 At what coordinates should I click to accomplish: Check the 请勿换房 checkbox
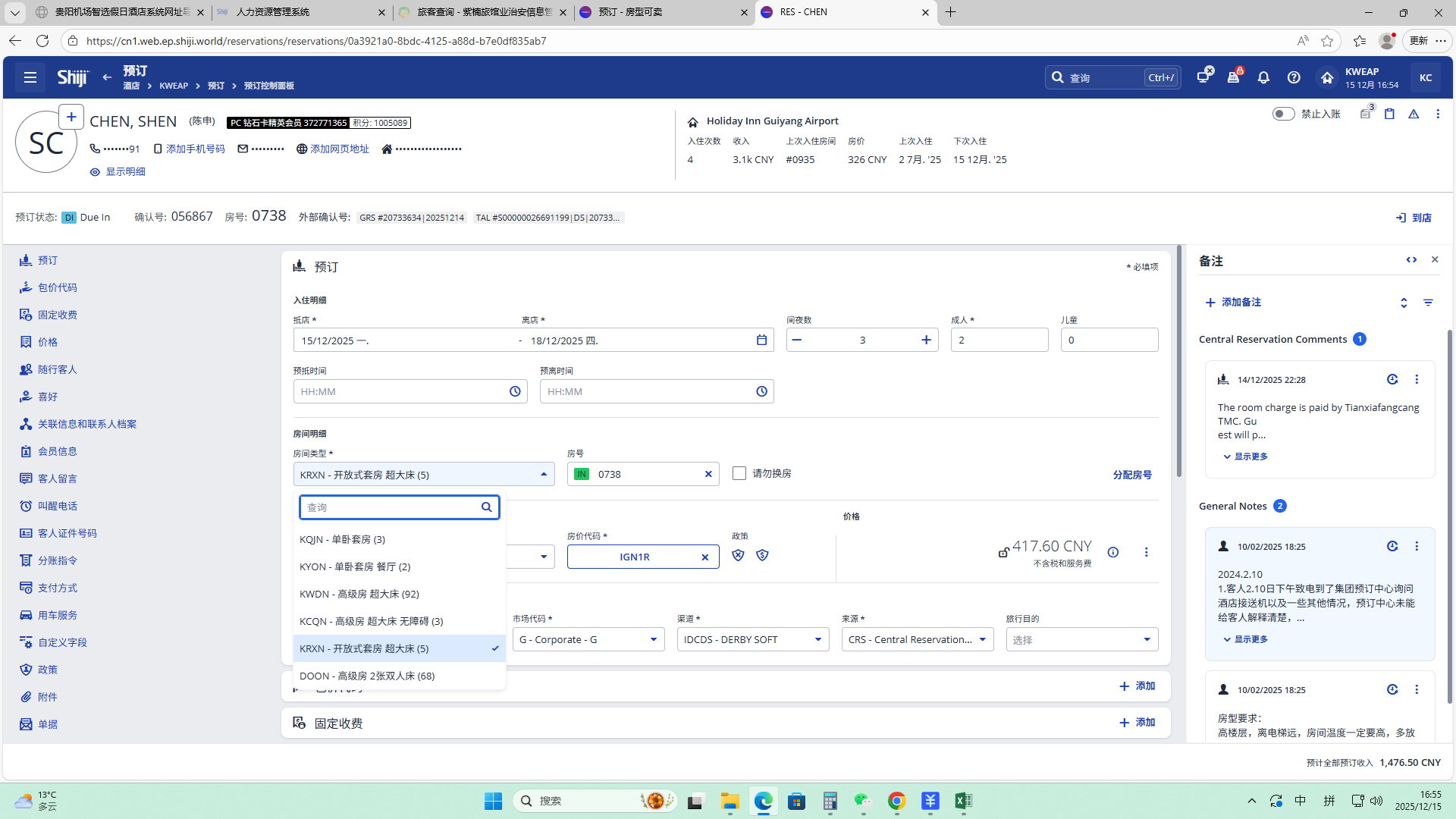coord(739,473)
